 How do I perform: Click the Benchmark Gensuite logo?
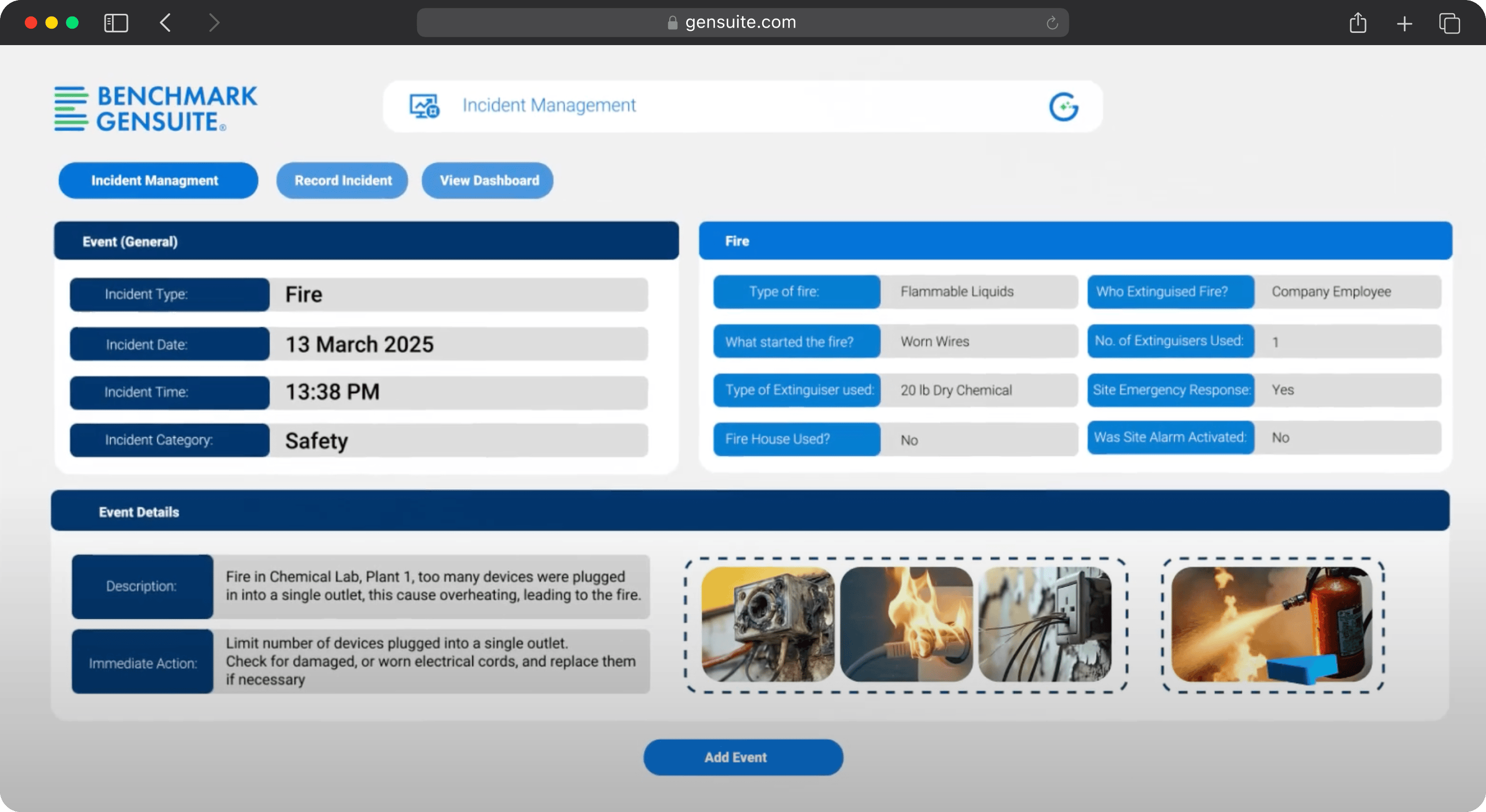coord(155,108)
